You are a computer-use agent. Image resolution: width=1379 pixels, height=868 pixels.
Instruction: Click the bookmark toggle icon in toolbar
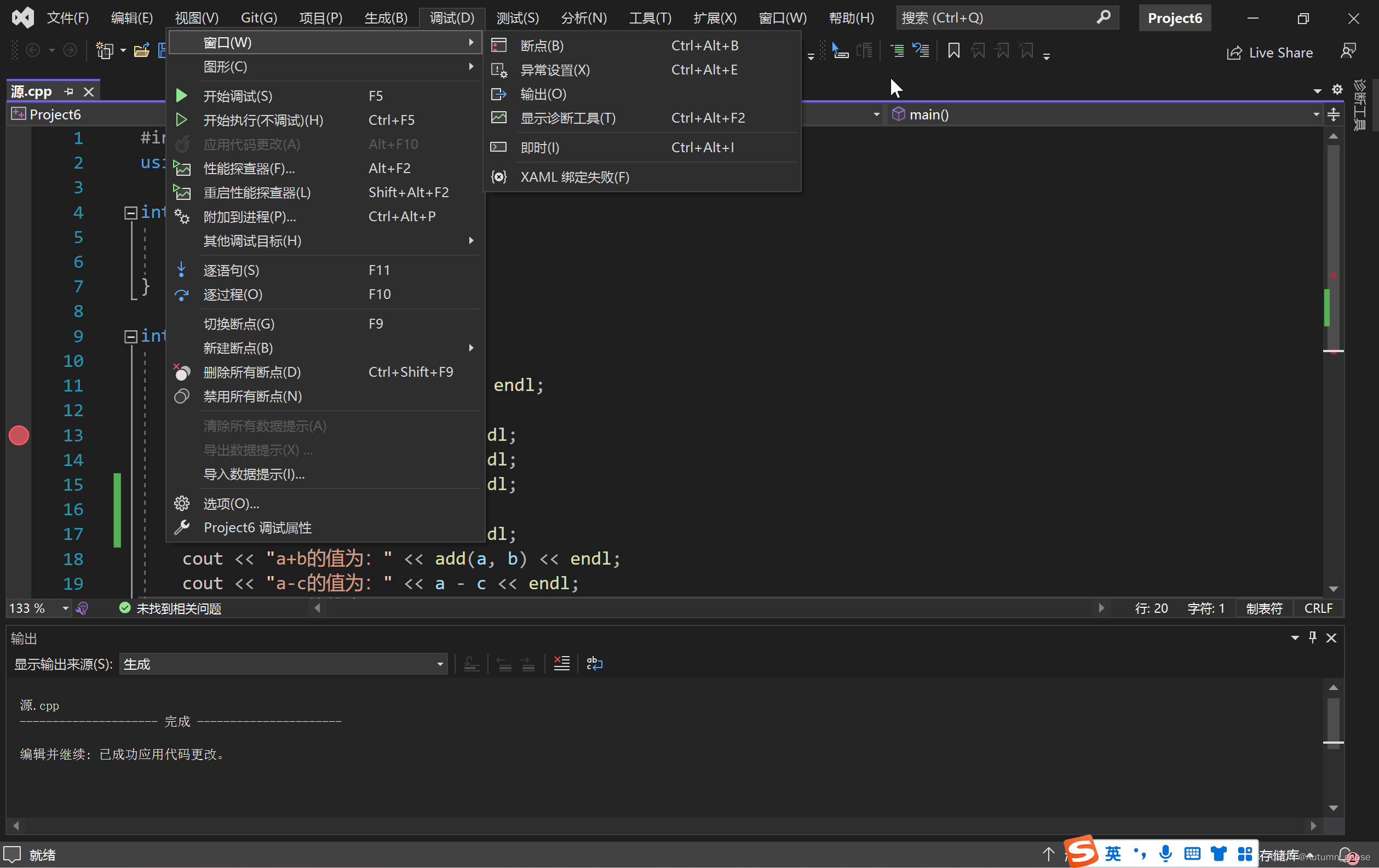[x=953, y=51]
